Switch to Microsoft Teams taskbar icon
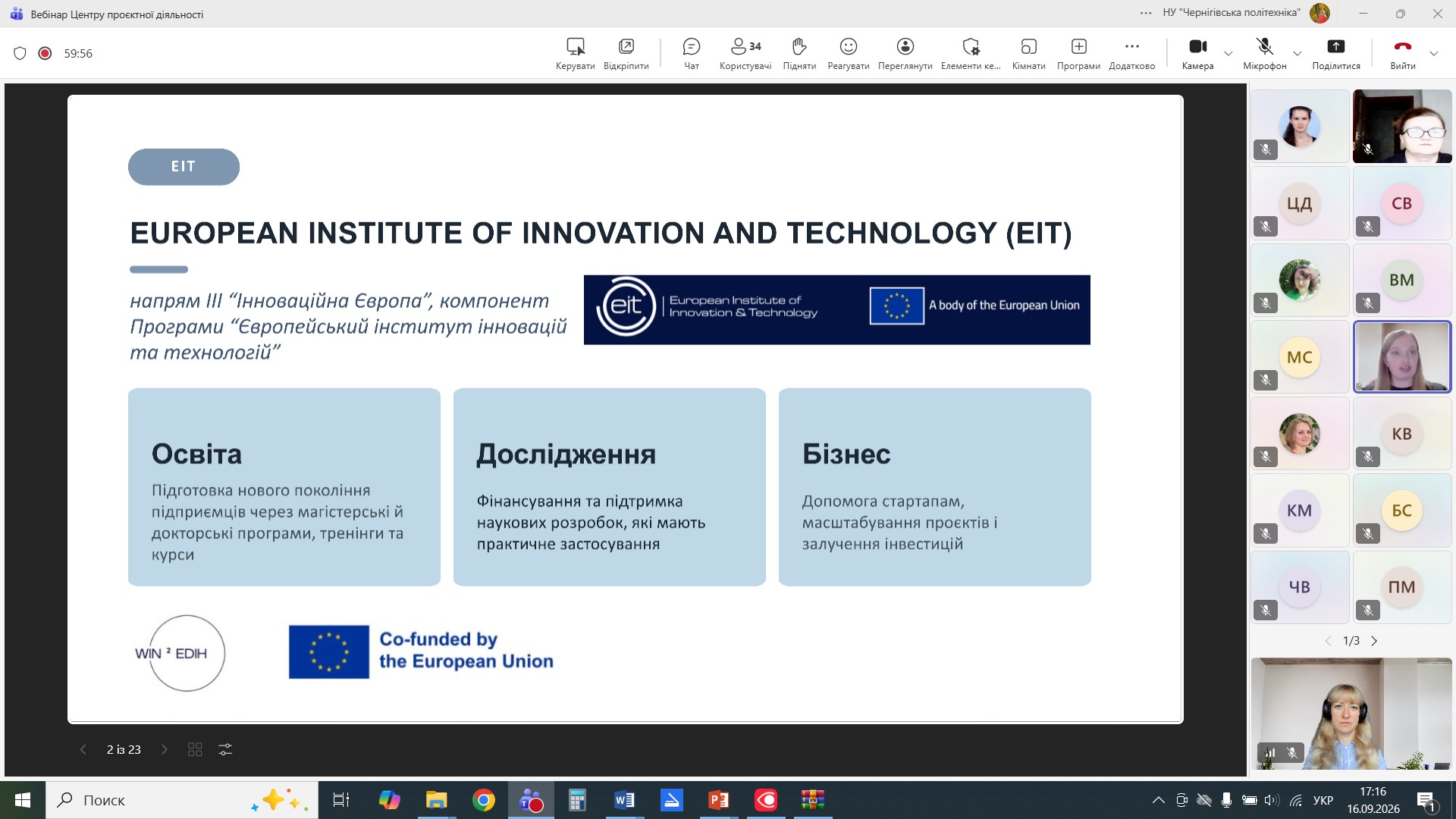Viewport: 1456px width, 819px height. coord(531,800)
